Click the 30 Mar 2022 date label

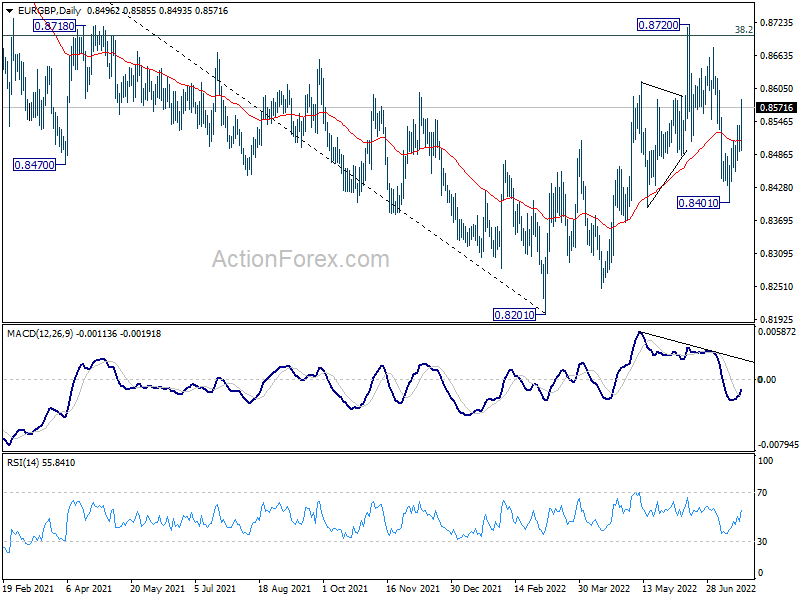(605, 589)
